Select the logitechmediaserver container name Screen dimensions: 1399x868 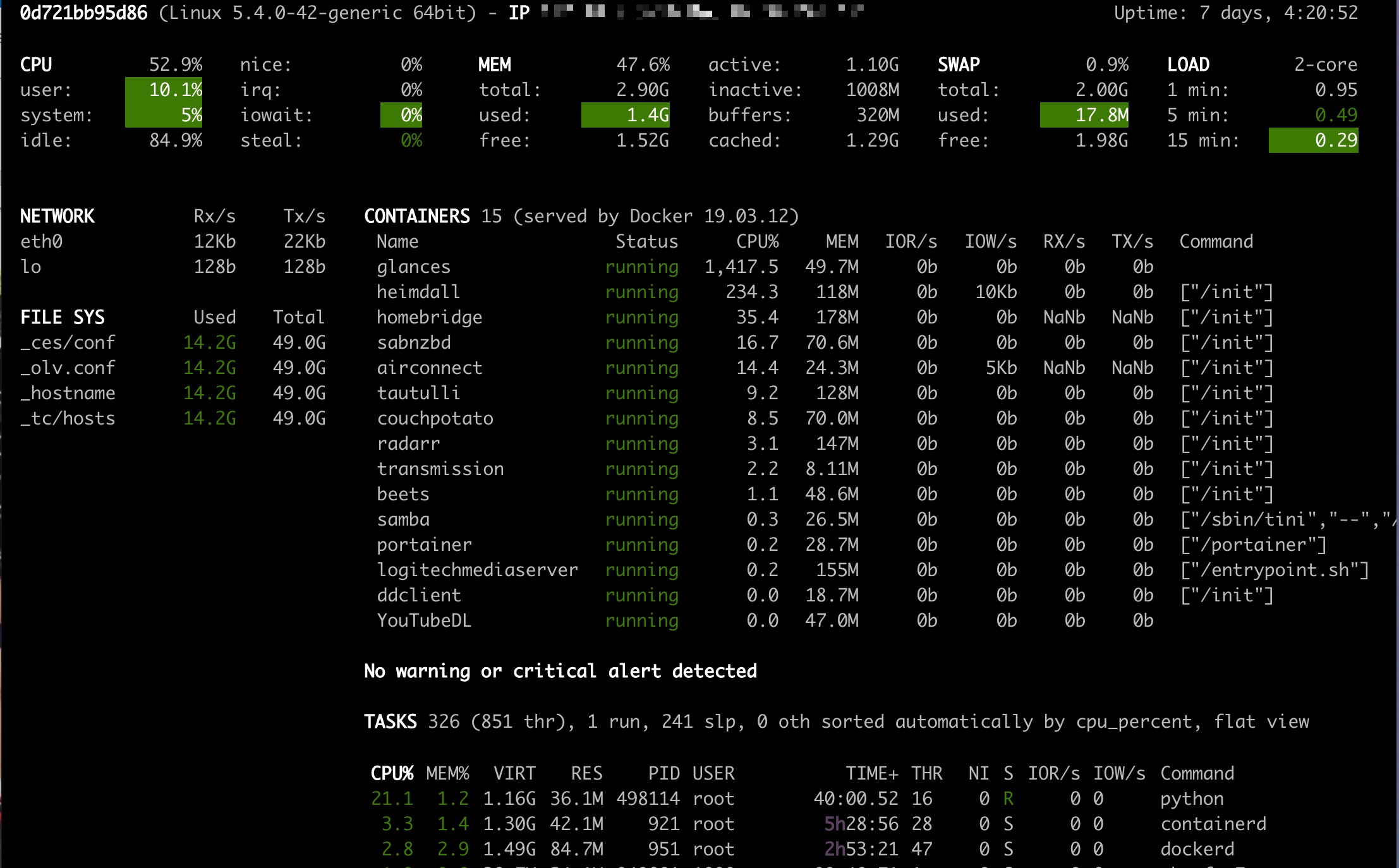pos(478,570)
